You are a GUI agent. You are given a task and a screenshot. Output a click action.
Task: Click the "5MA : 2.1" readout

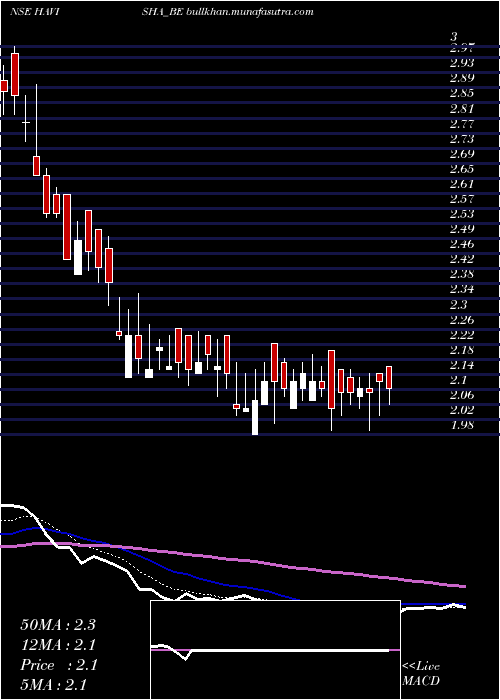click(x=53, y=685)
